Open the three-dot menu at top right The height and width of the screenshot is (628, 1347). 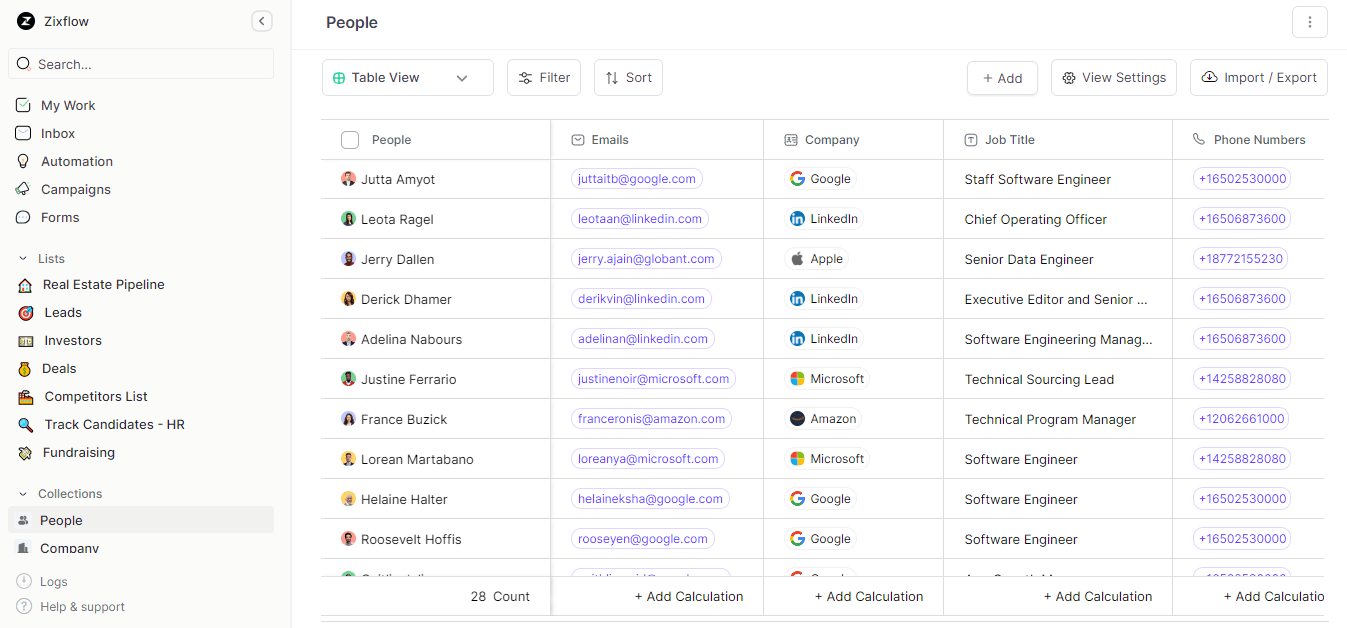(1310, 21)
